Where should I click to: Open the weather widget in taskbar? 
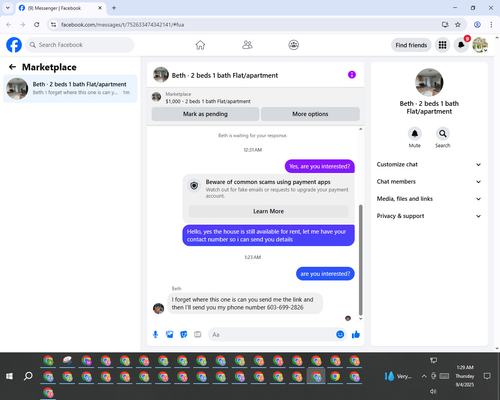point(398,376)
